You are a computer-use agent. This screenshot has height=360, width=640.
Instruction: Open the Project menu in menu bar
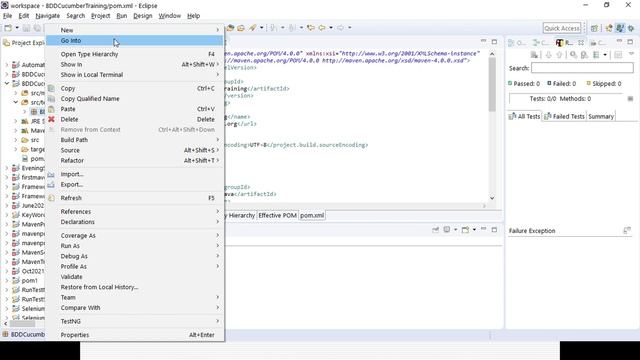[x=100, y=16]
